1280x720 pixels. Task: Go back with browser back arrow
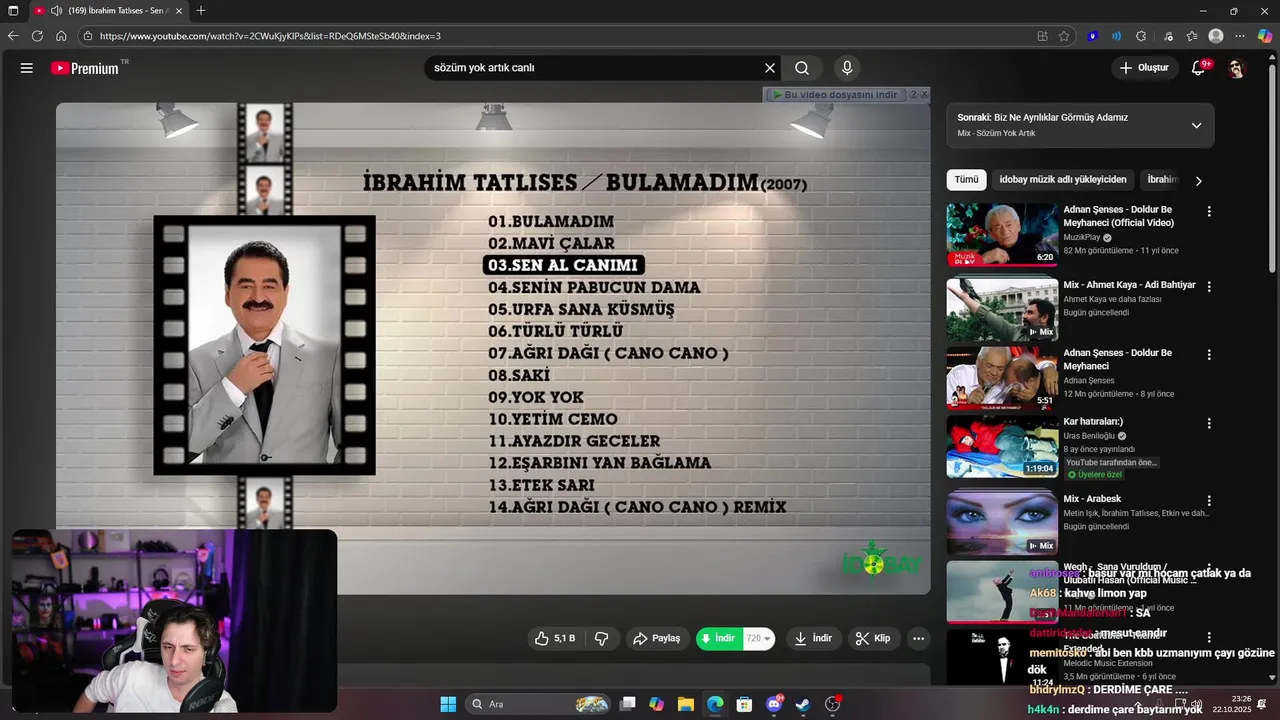13,36
